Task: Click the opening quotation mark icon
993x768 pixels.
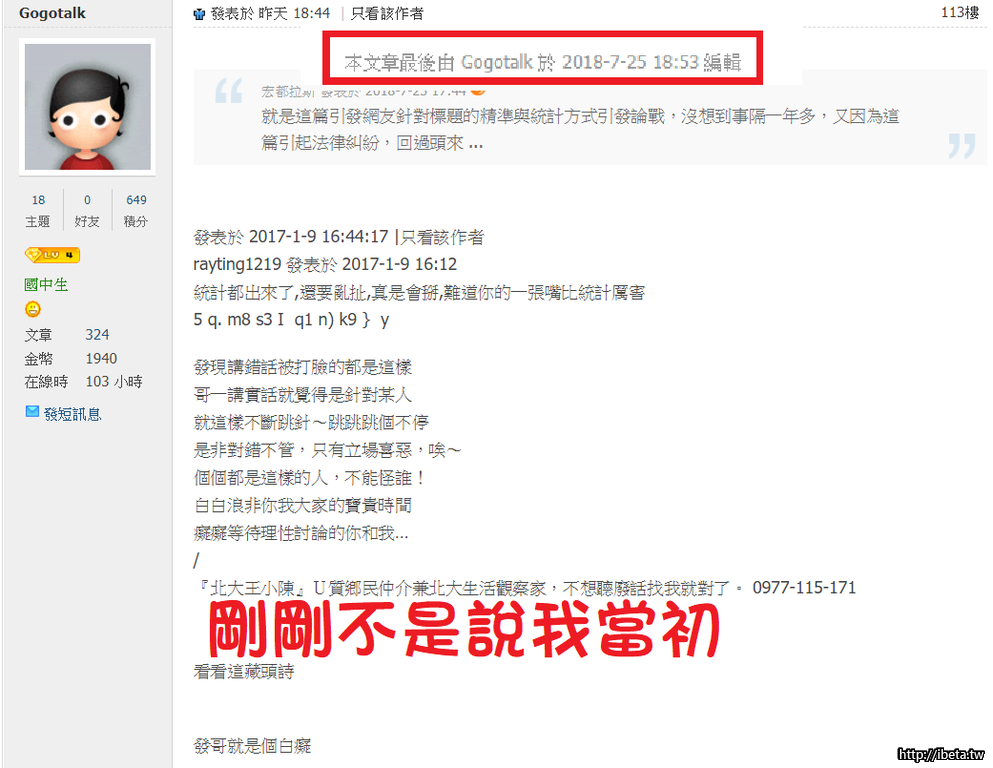Action: (x=229, y=91)
